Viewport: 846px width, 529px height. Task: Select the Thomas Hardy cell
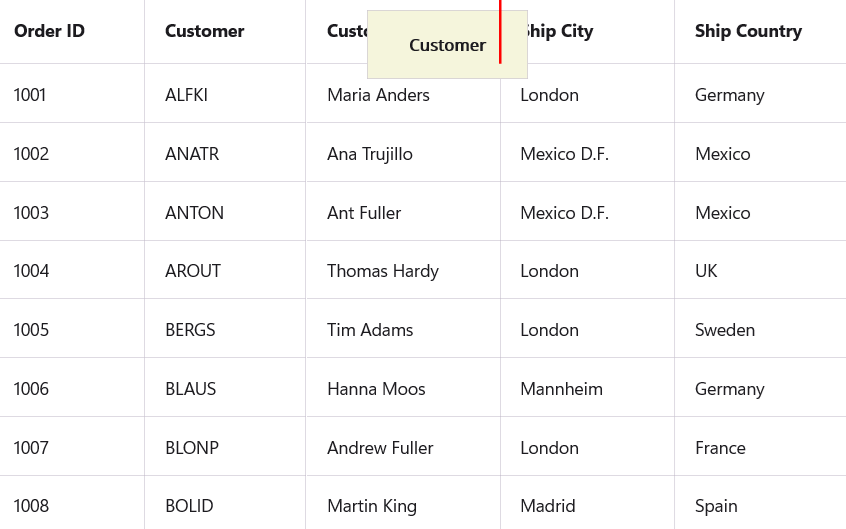383,271
